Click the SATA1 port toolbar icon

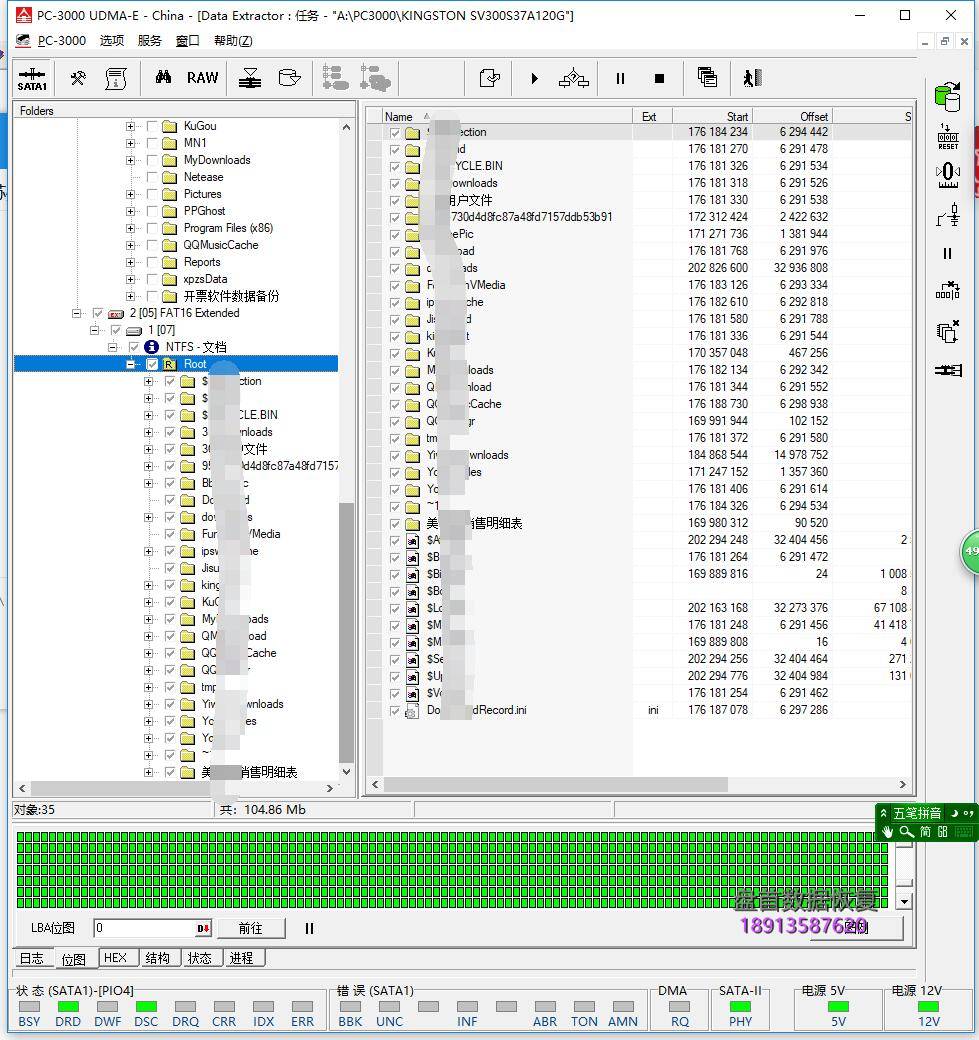pyautogui.click(x=32, y=78)
